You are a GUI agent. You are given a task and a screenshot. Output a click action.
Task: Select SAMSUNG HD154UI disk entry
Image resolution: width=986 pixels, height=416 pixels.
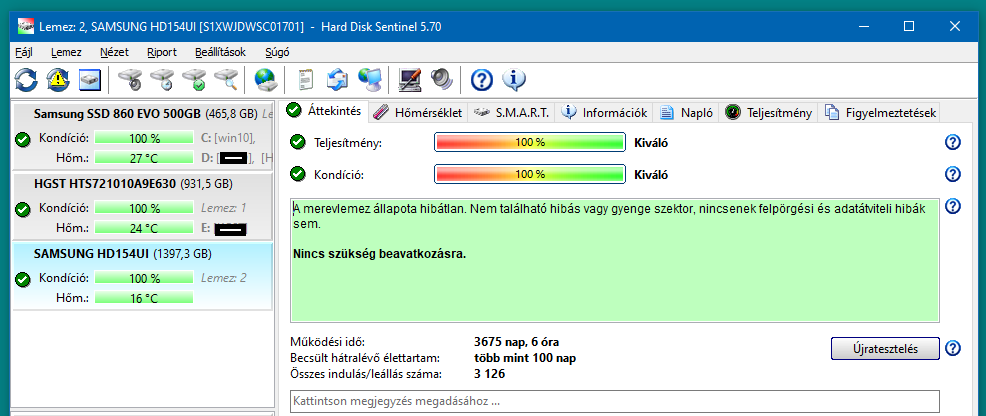[143, 276]
